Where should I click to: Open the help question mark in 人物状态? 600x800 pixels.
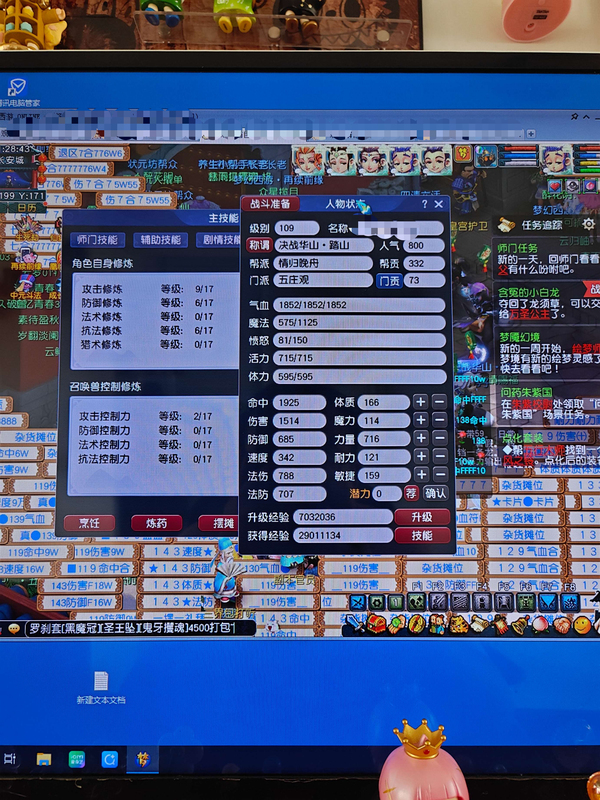[x=424, y=204]
